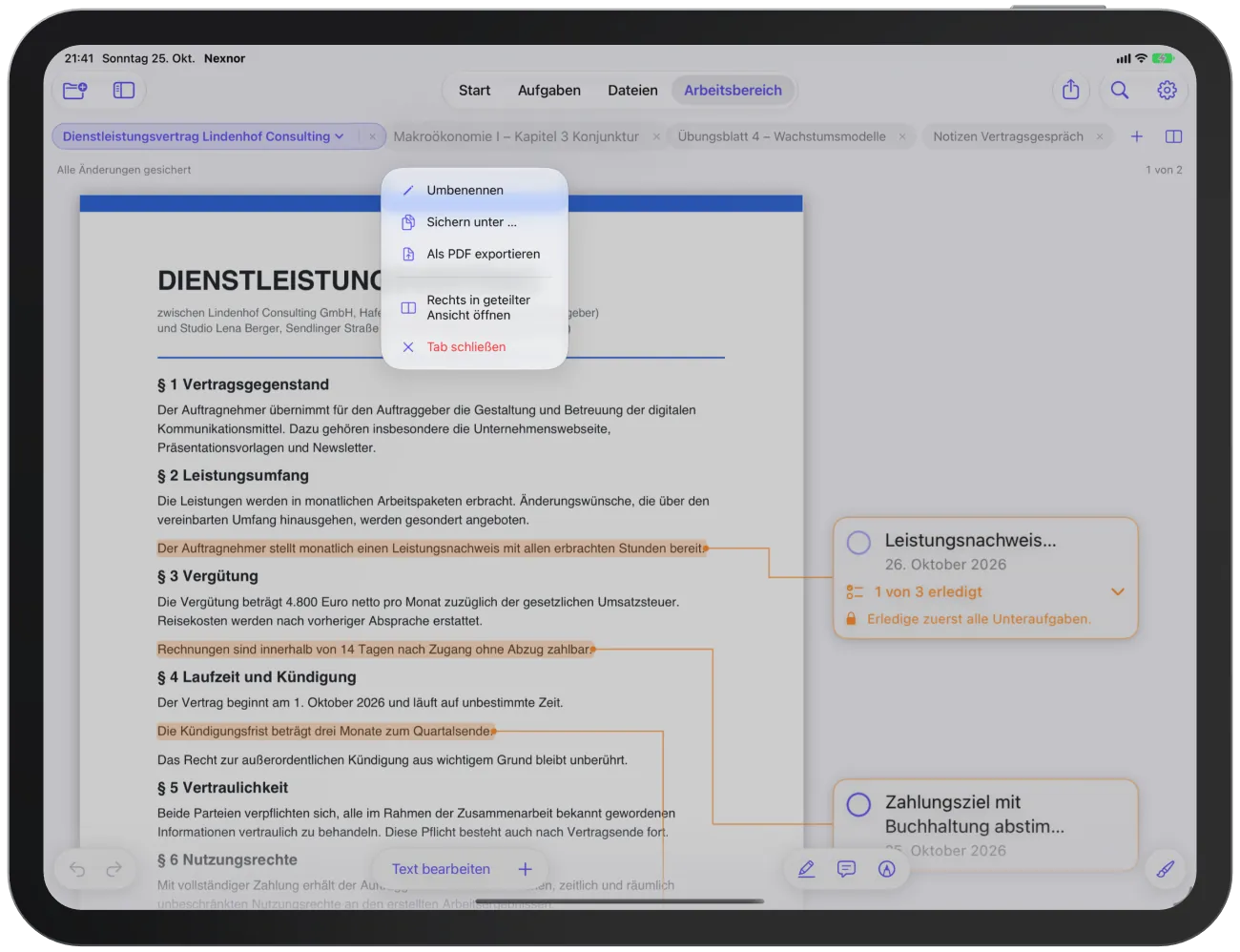Select the highlighter pen tool icon
Viewport: 1240px width, 952px height.
[806, 869]
